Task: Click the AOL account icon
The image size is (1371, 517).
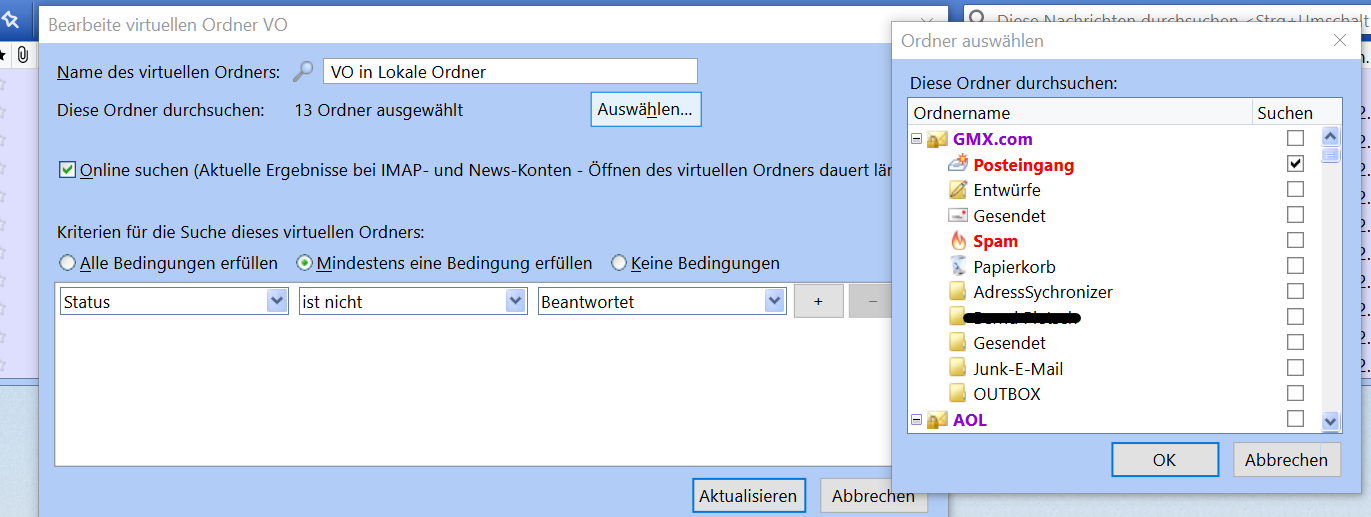Action: [937, 420]
